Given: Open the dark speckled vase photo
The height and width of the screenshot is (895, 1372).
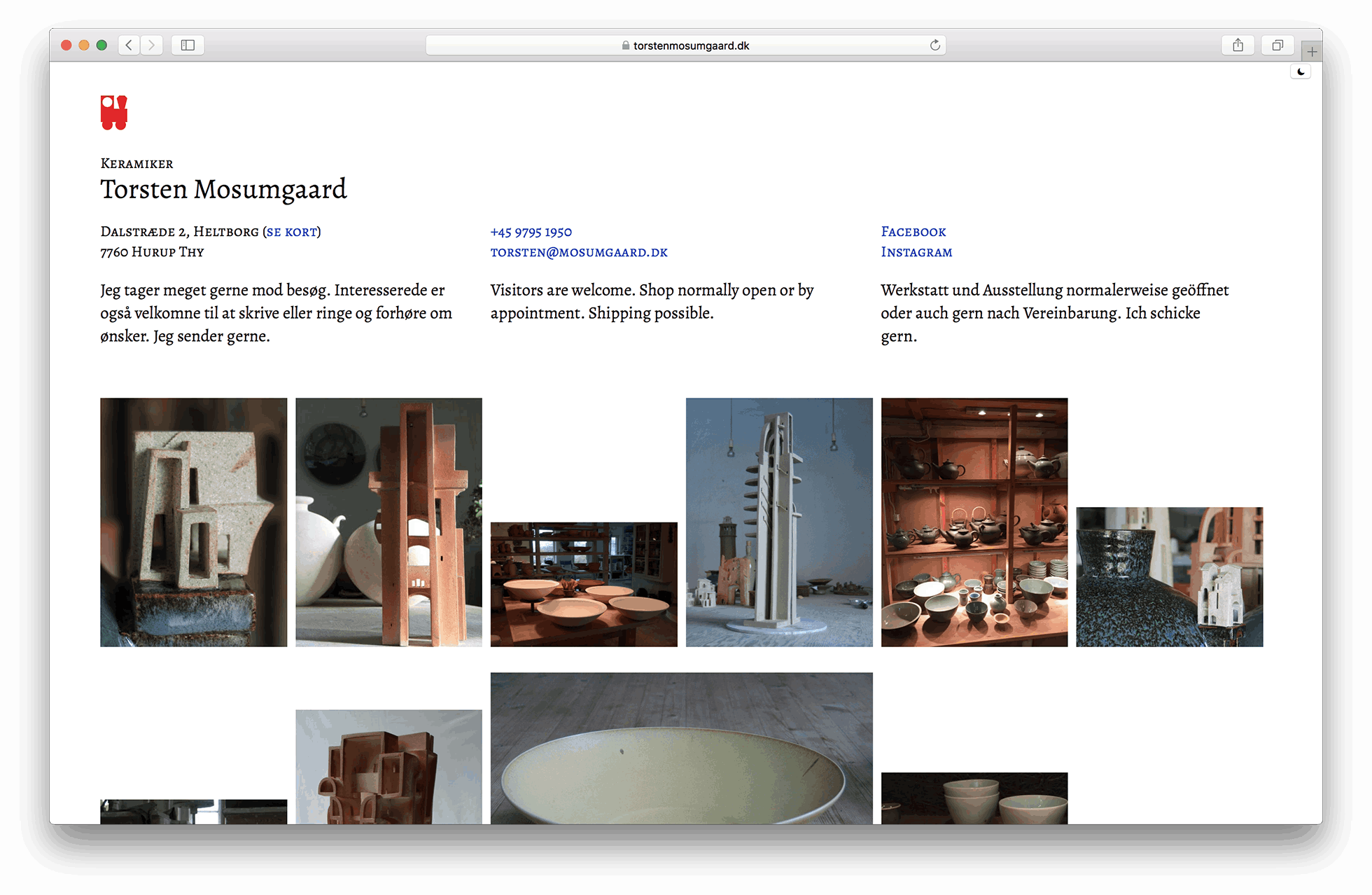Looking at the screenshot, I should pyautogui.click(x=1169, y=576).
